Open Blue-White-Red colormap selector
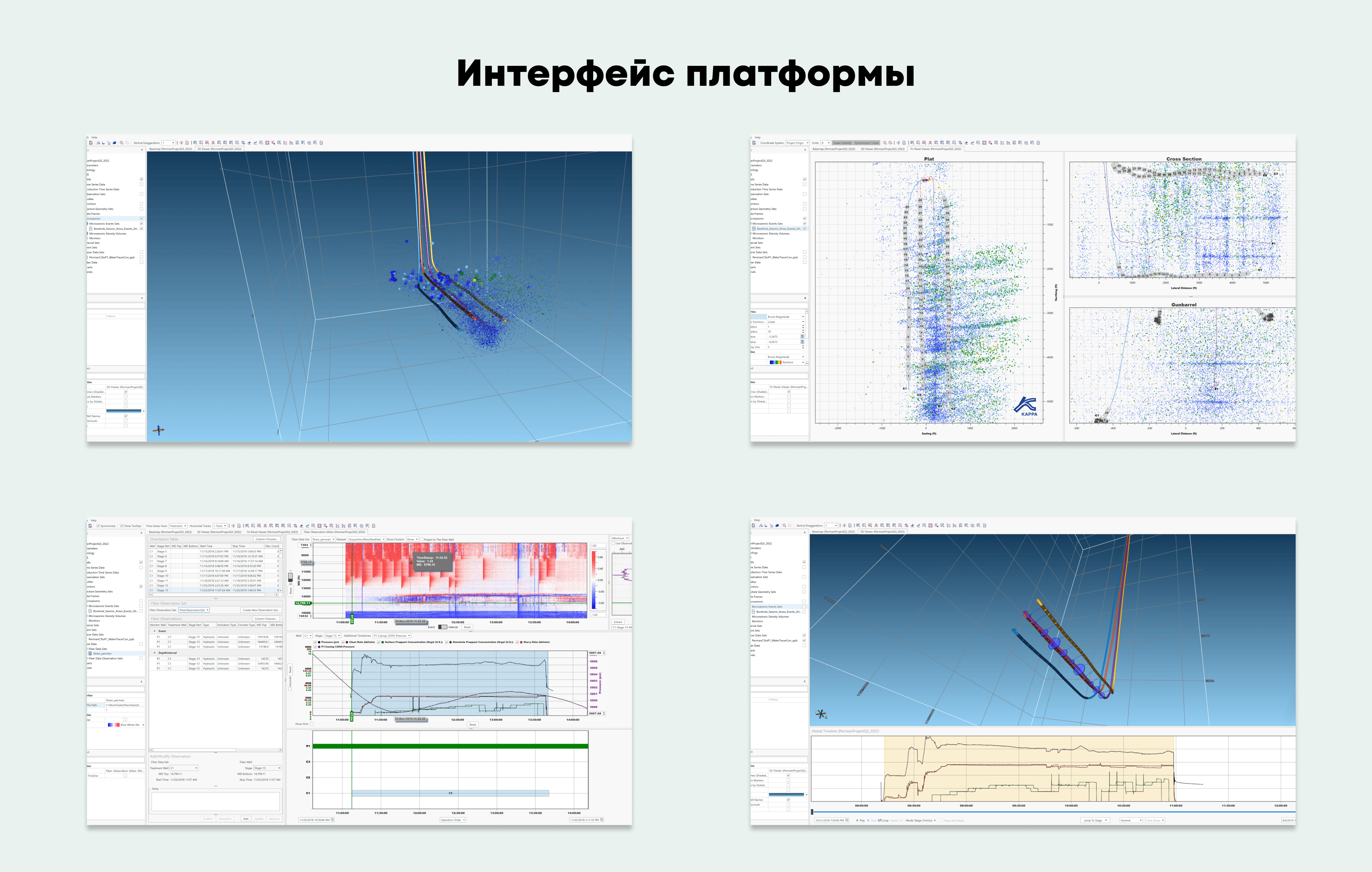1372x872 pixels. (125, 725)
